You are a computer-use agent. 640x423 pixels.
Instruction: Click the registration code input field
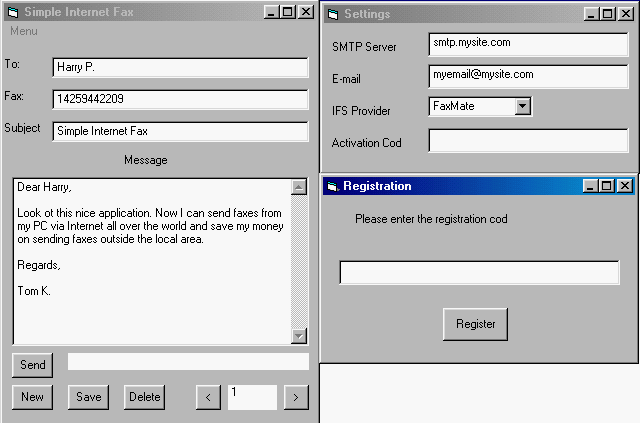(480, 272)
